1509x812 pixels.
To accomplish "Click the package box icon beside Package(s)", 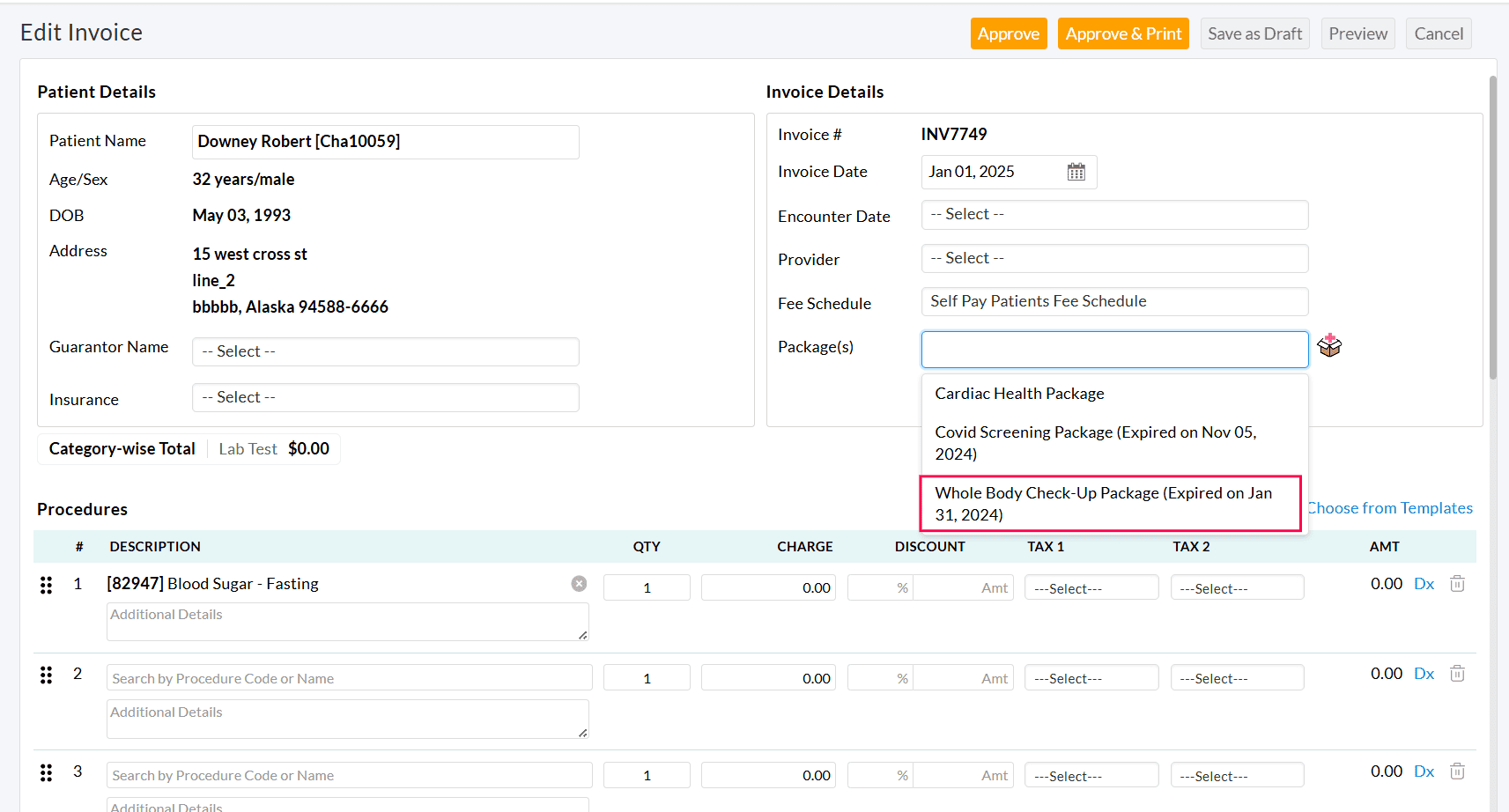I will (x=1329, y=345).
